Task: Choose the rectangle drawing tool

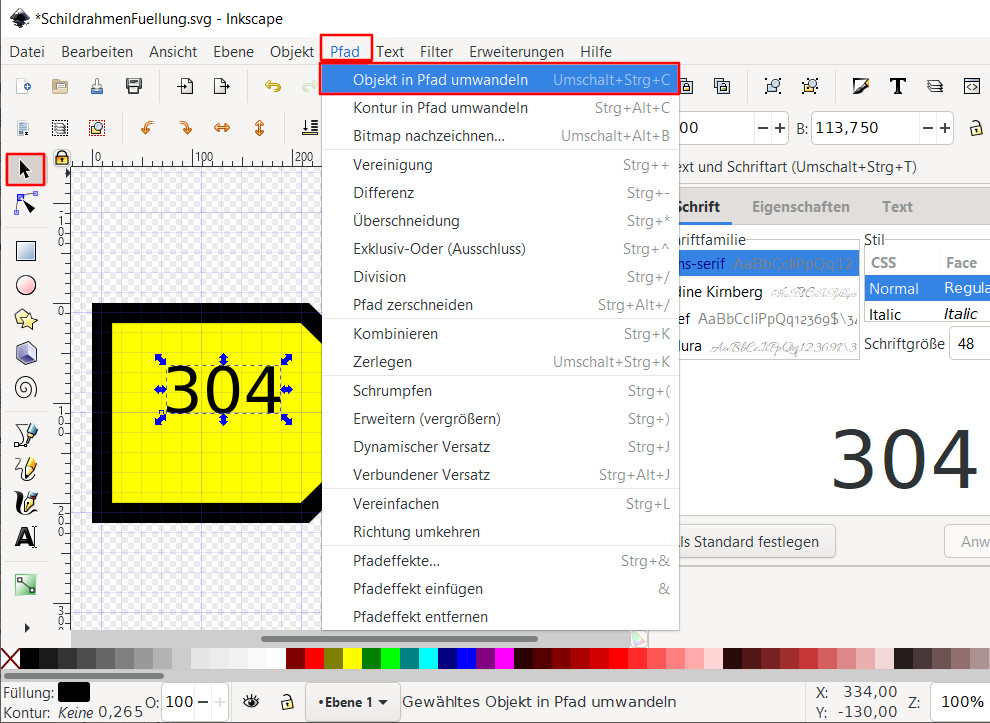Action: 26,251
